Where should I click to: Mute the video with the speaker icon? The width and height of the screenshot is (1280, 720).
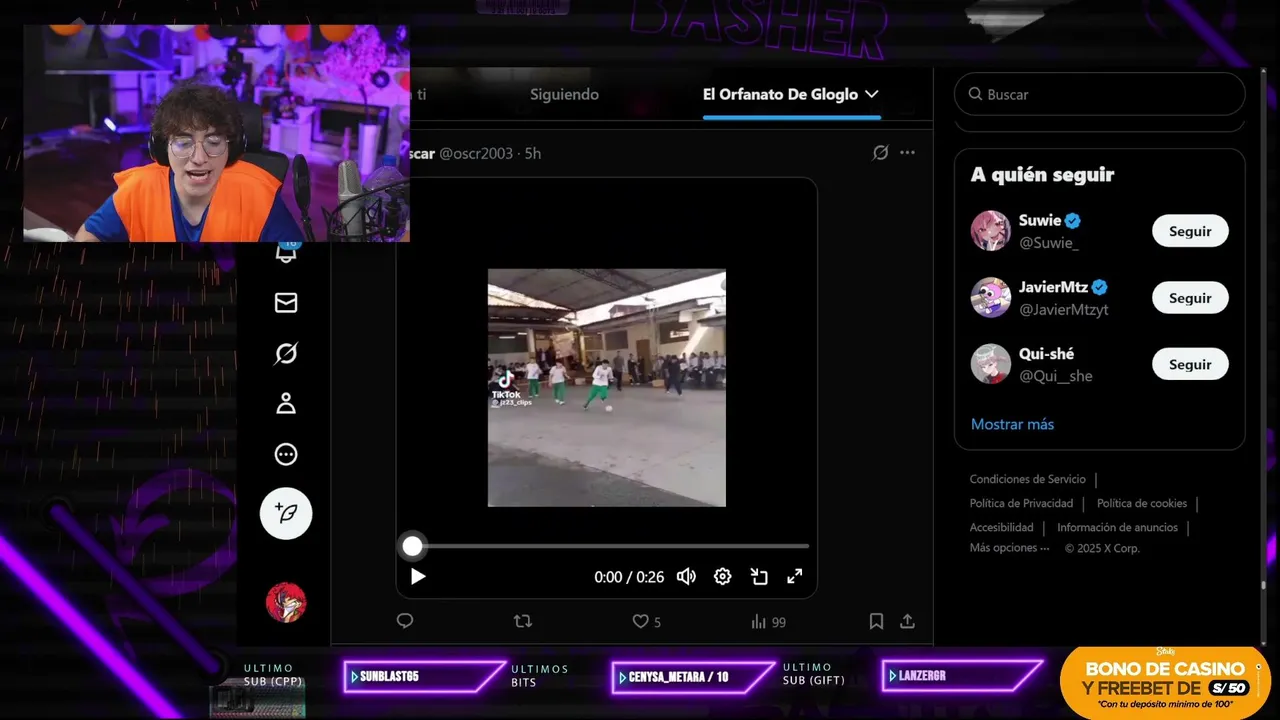pyautogui.click(x=686, y=576)
